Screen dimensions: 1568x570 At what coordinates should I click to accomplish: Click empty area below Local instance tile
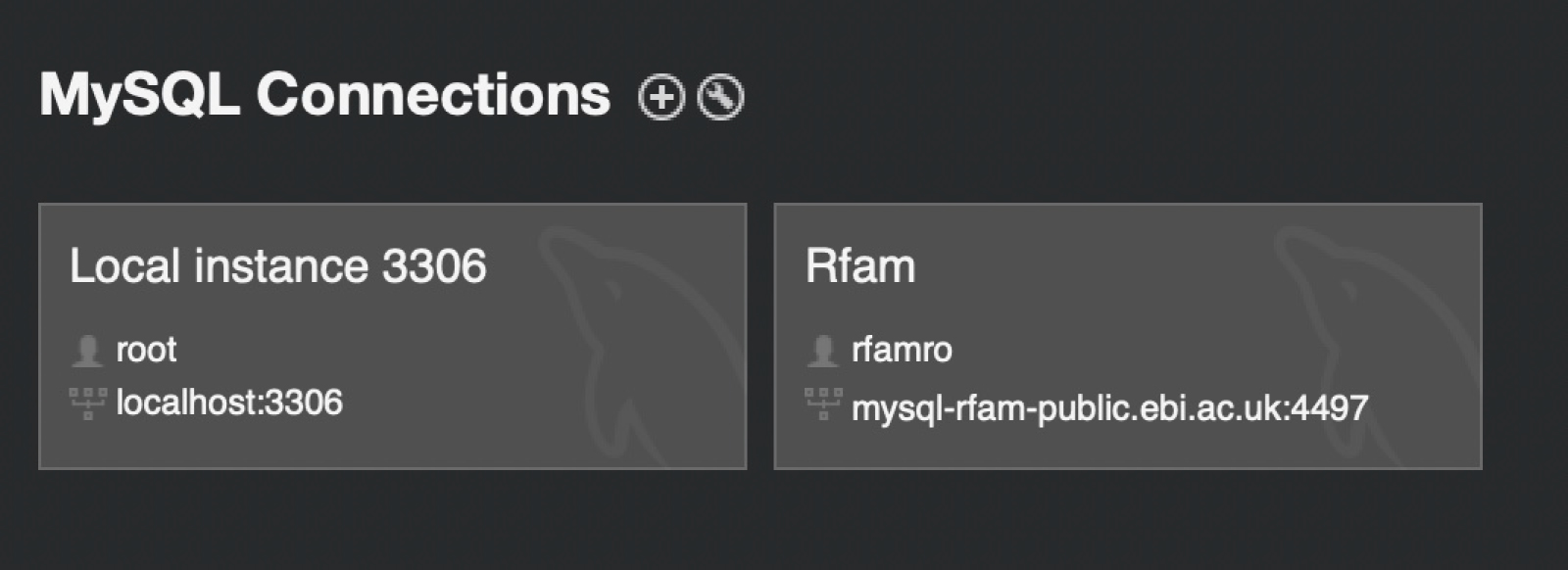pos(392,519)
